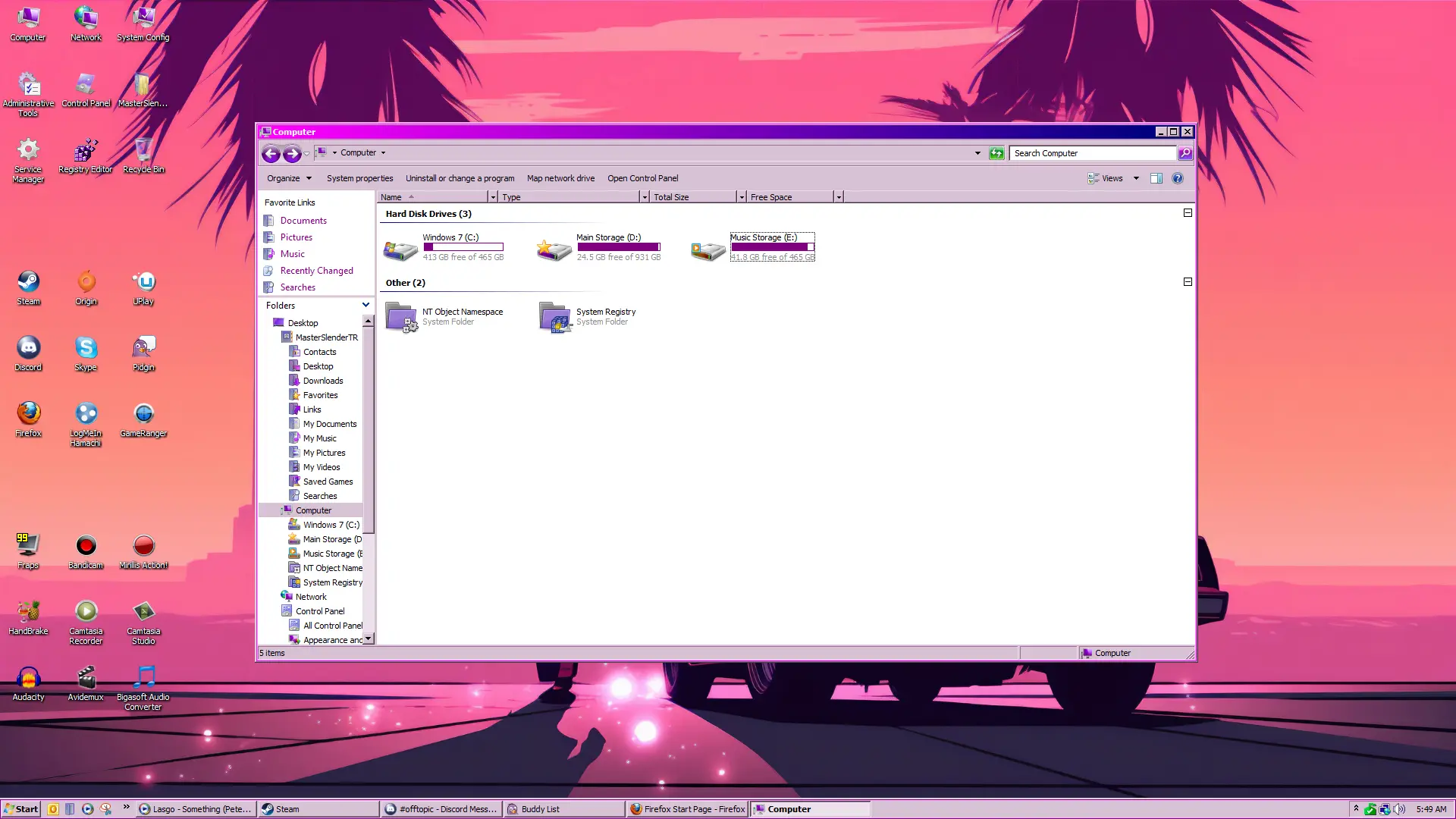This screenshot has height=819, width=1456.
Task: Show hidden tray icons arrow
Action: [1356, 808]
